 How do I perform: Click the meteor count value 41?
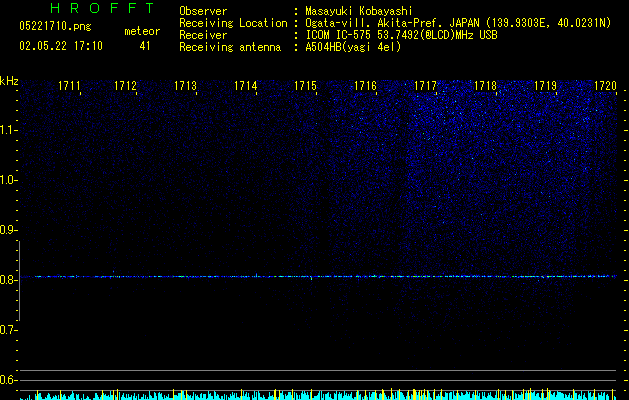coord(145,46)
